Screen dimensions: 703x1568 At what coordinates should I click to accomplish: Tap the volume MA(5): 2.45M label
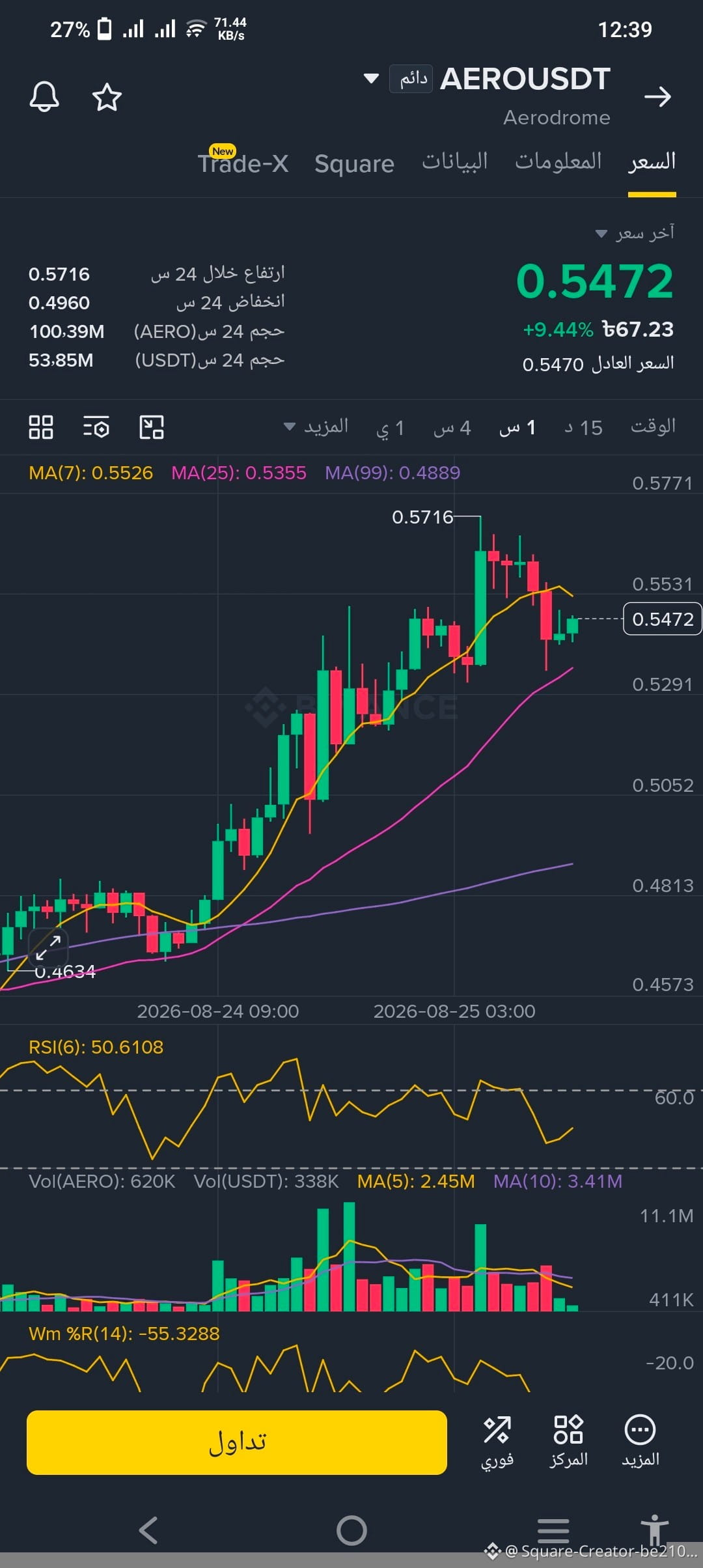click(416, 1181)
